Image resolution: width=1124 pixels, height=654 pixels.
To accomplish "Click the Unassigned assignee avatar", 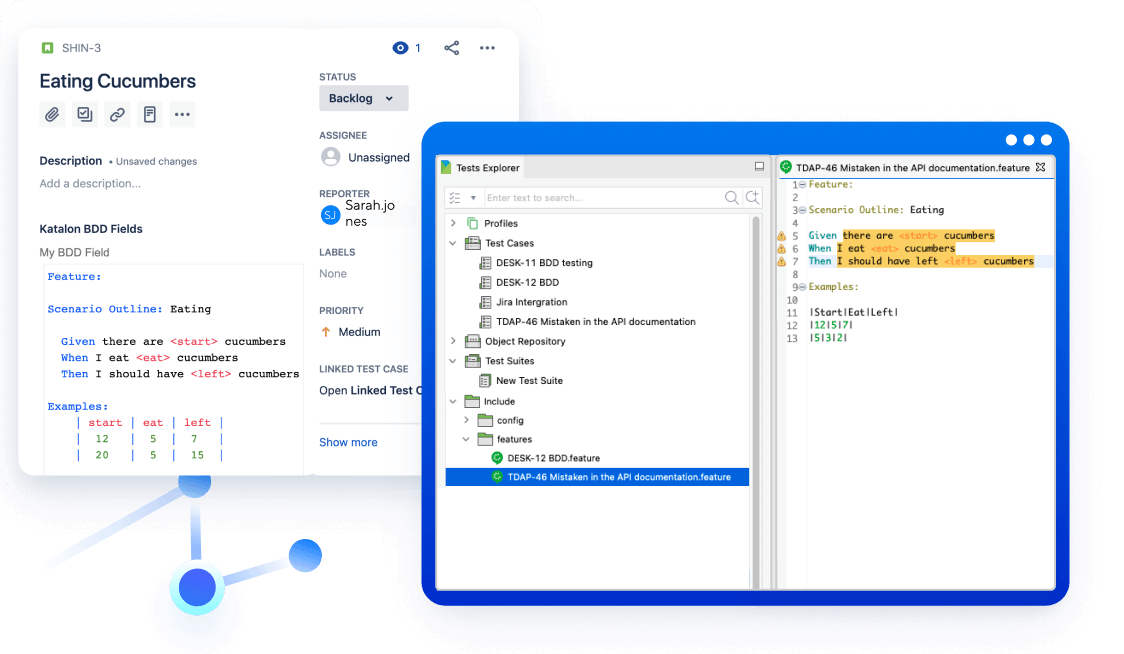I will tap(330, 157).
